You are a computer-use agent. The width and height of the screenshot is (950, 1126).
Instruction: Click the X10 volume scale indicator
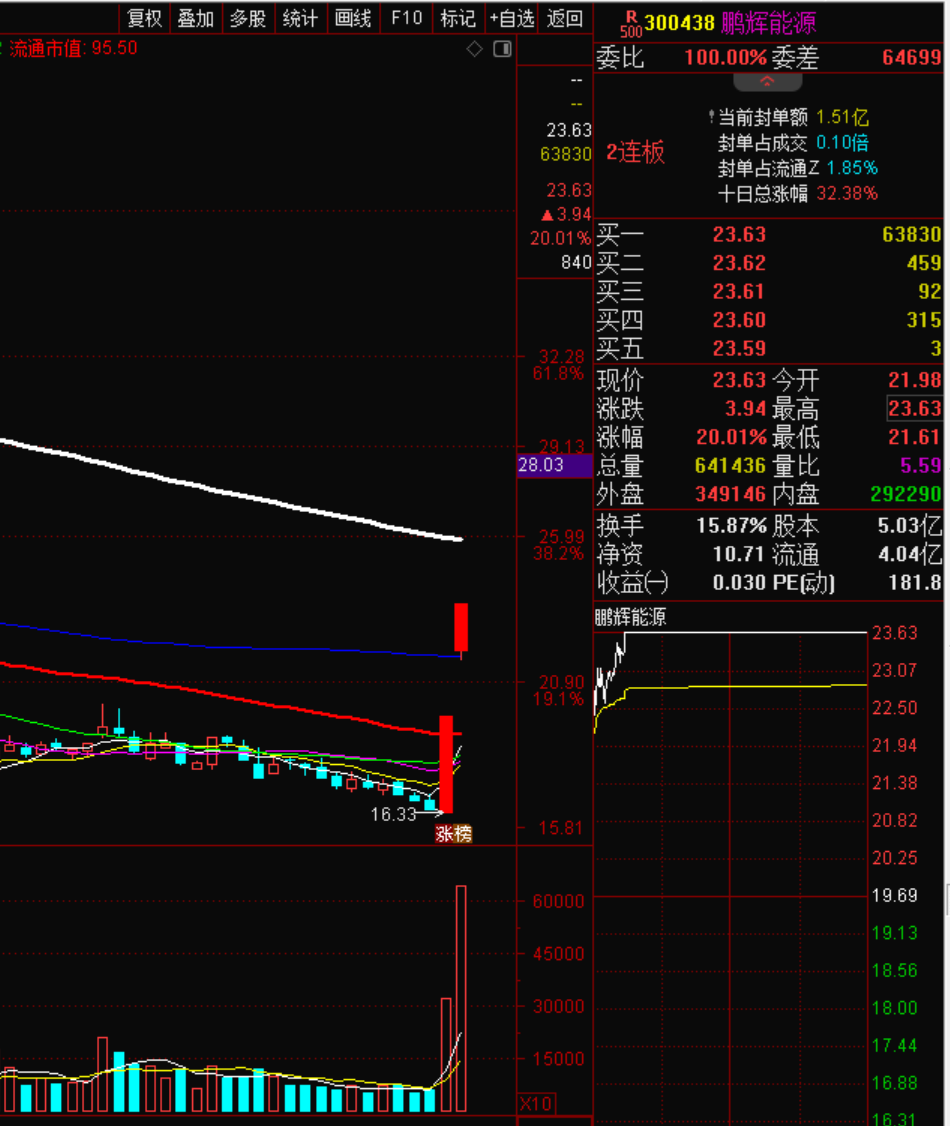(x=536, y=1103)
